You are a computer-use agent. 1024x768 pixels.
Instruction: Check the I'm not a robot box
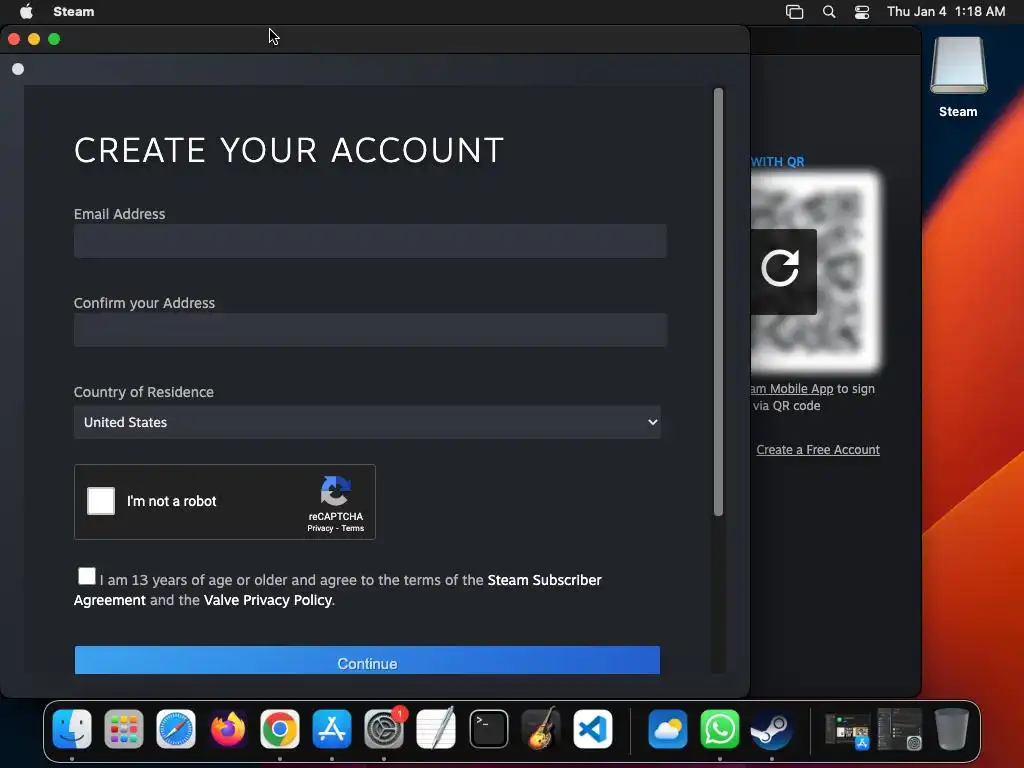(x=101, y=501)
